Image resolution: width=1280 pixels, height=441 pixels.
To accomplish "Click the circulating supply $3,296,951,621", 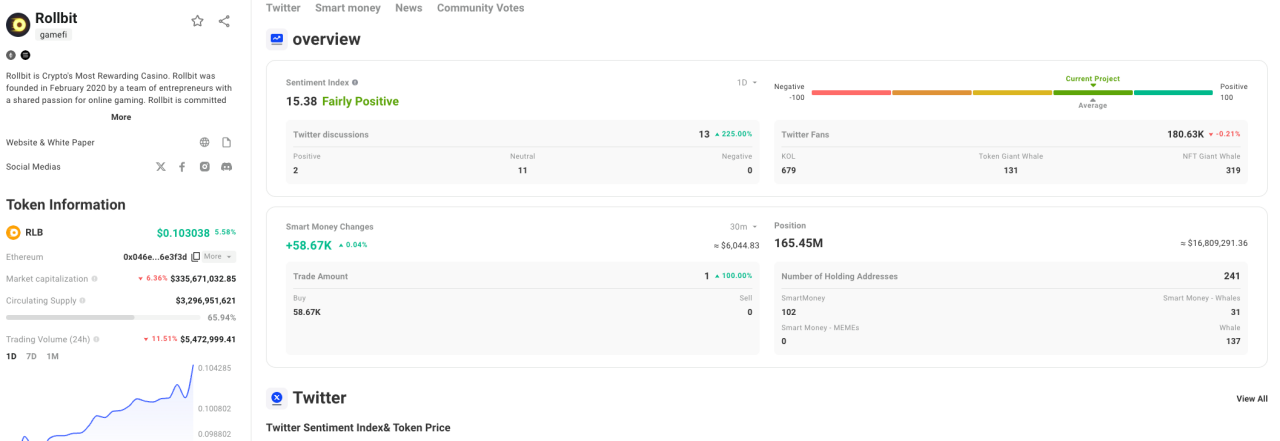I will click(x=206, y=300).
